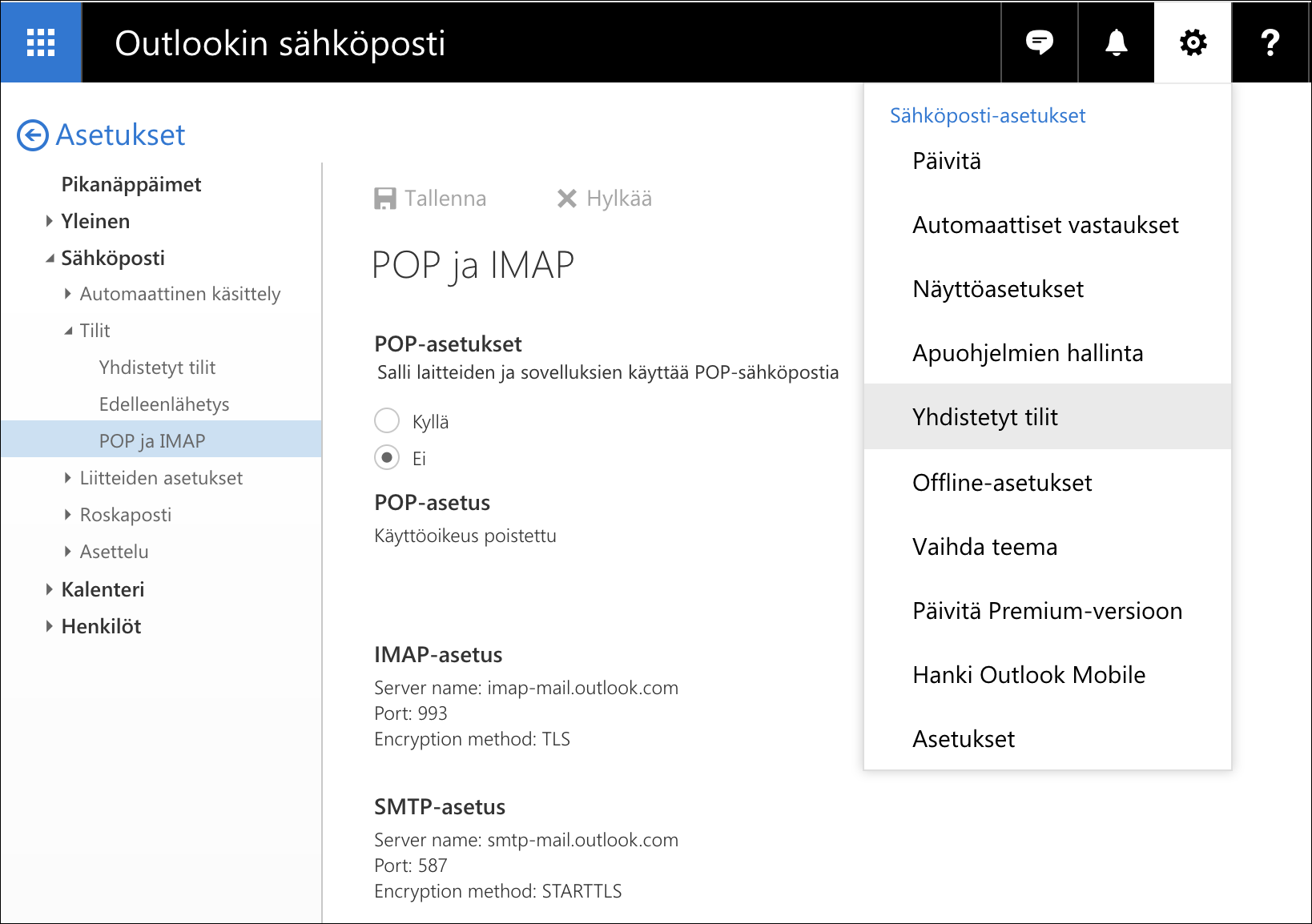1312x924 pixels.
Task: Open the app launcher grid
Action: [40, 42]
